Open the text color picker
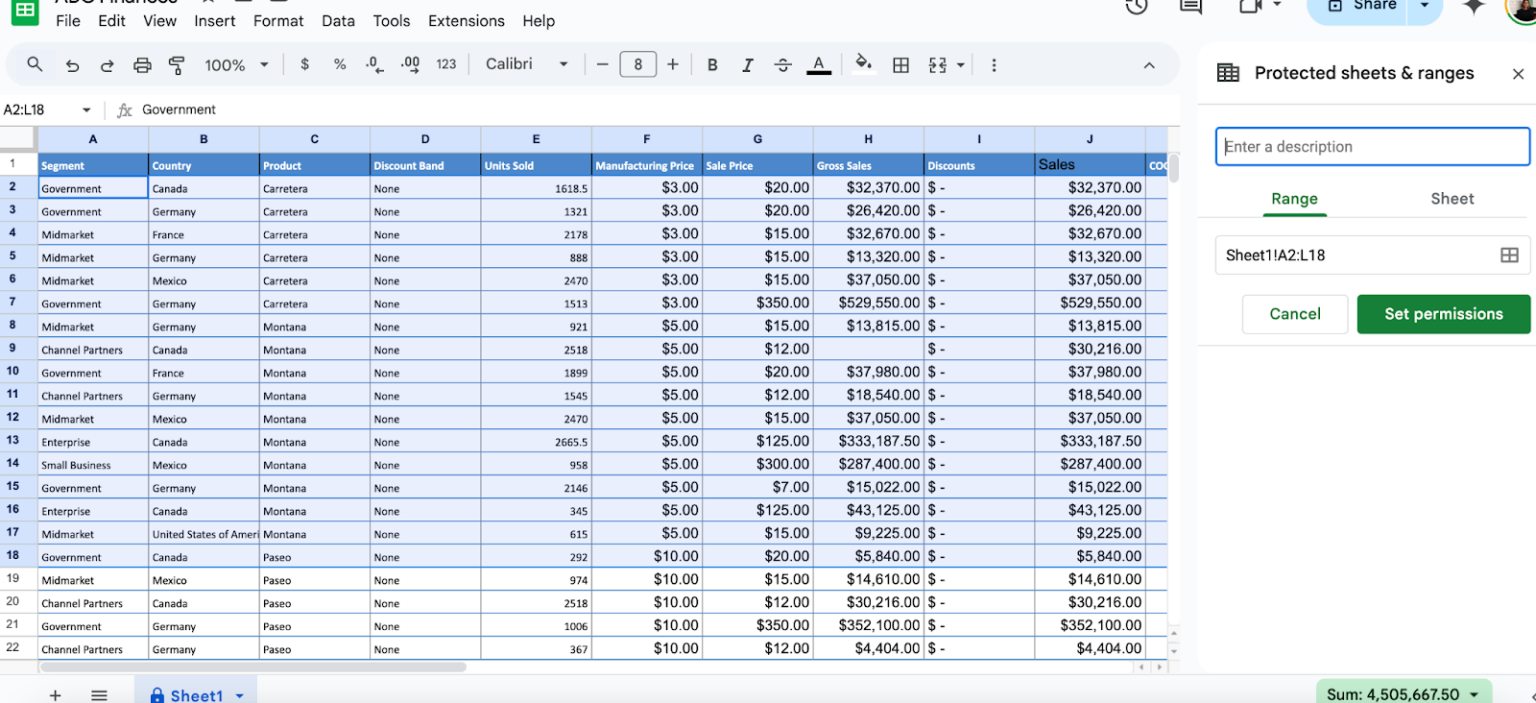Viewport: 1536px width, 703px height. point(818,64)
